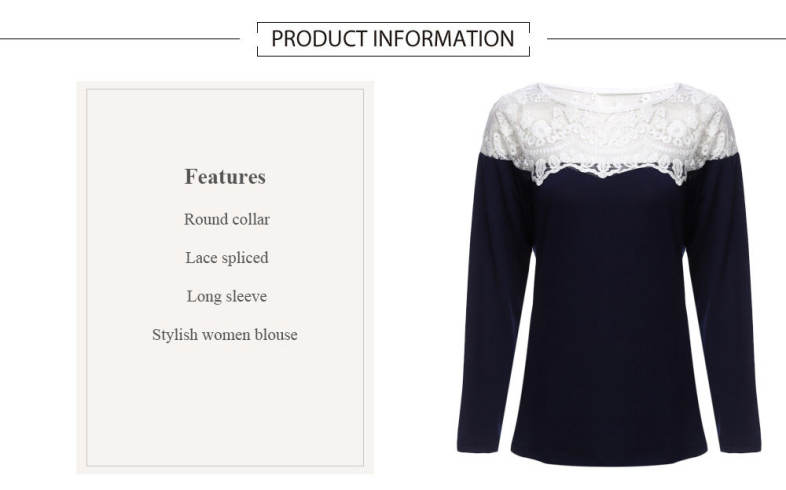Select the Round collar feature text
Screen dimensions: 786x490
(227, 219)
